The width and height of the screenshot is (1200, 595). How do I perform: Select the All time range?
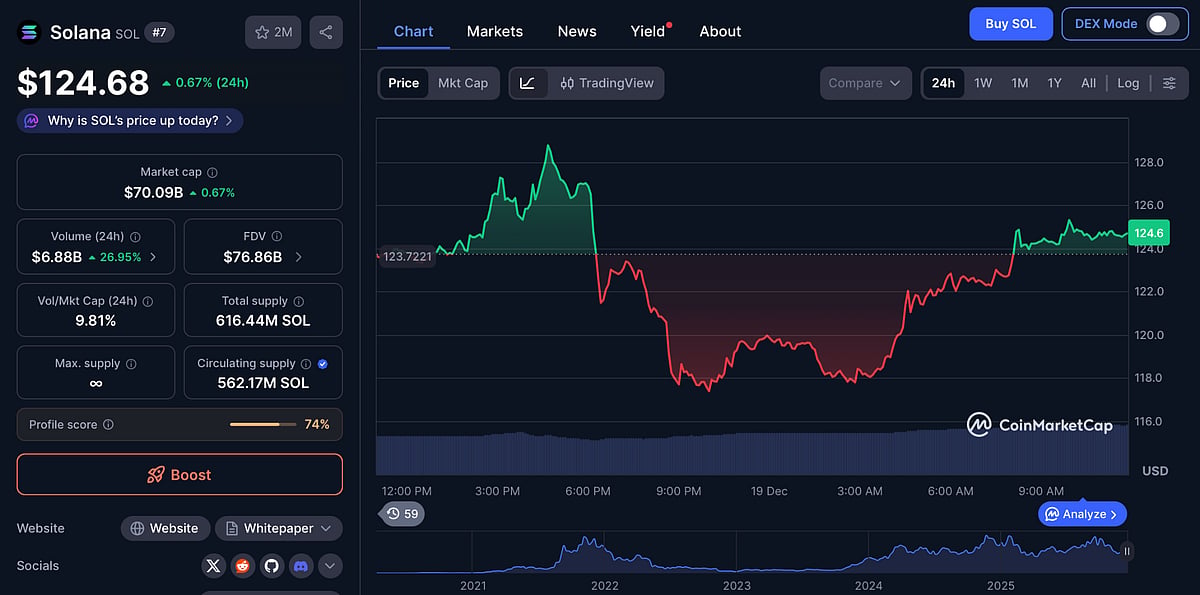[x=1088, y=83]
